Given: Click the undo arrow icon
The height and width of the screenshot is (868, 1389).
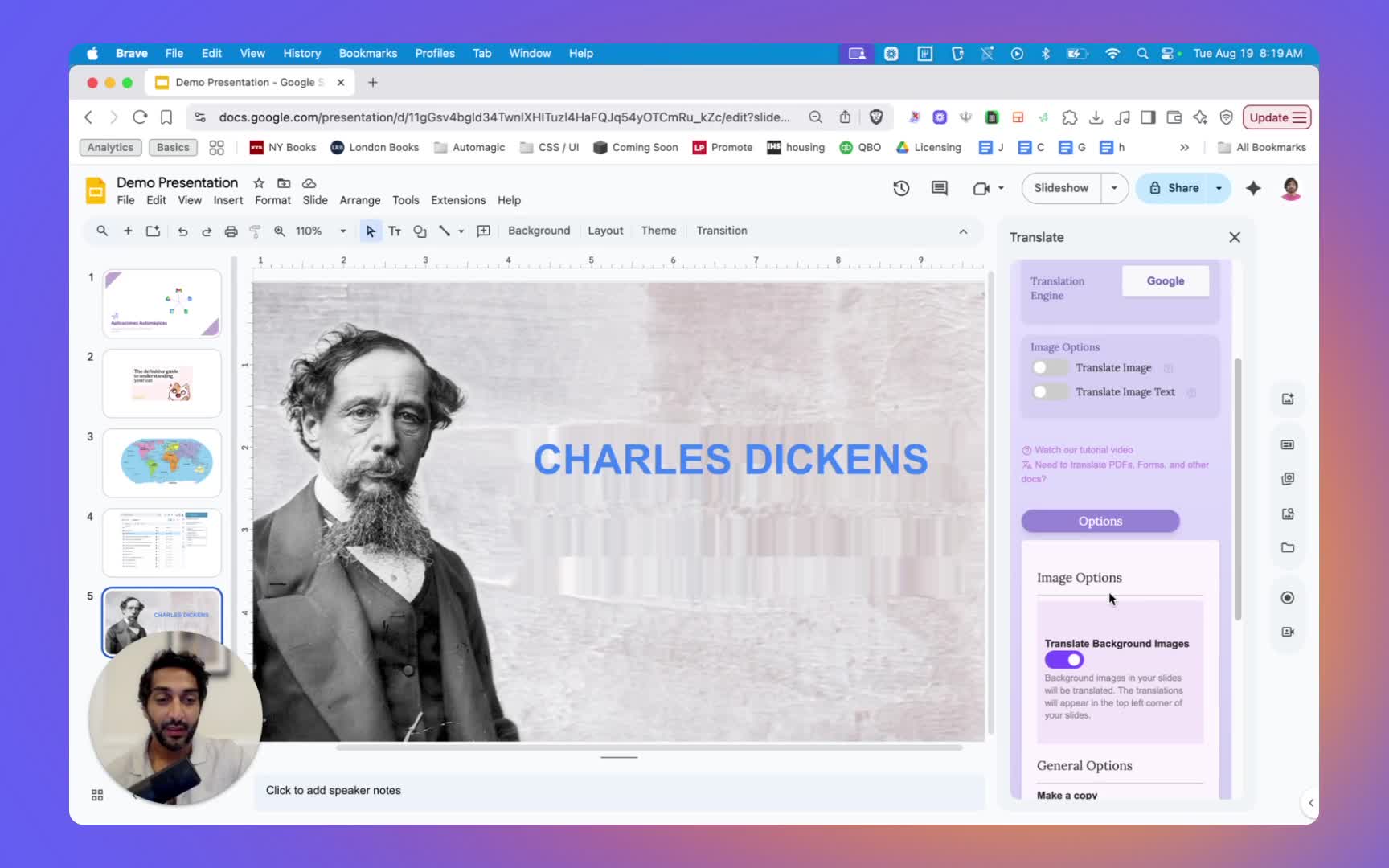Looking at the screenshot, I should [x=182, y=231].
